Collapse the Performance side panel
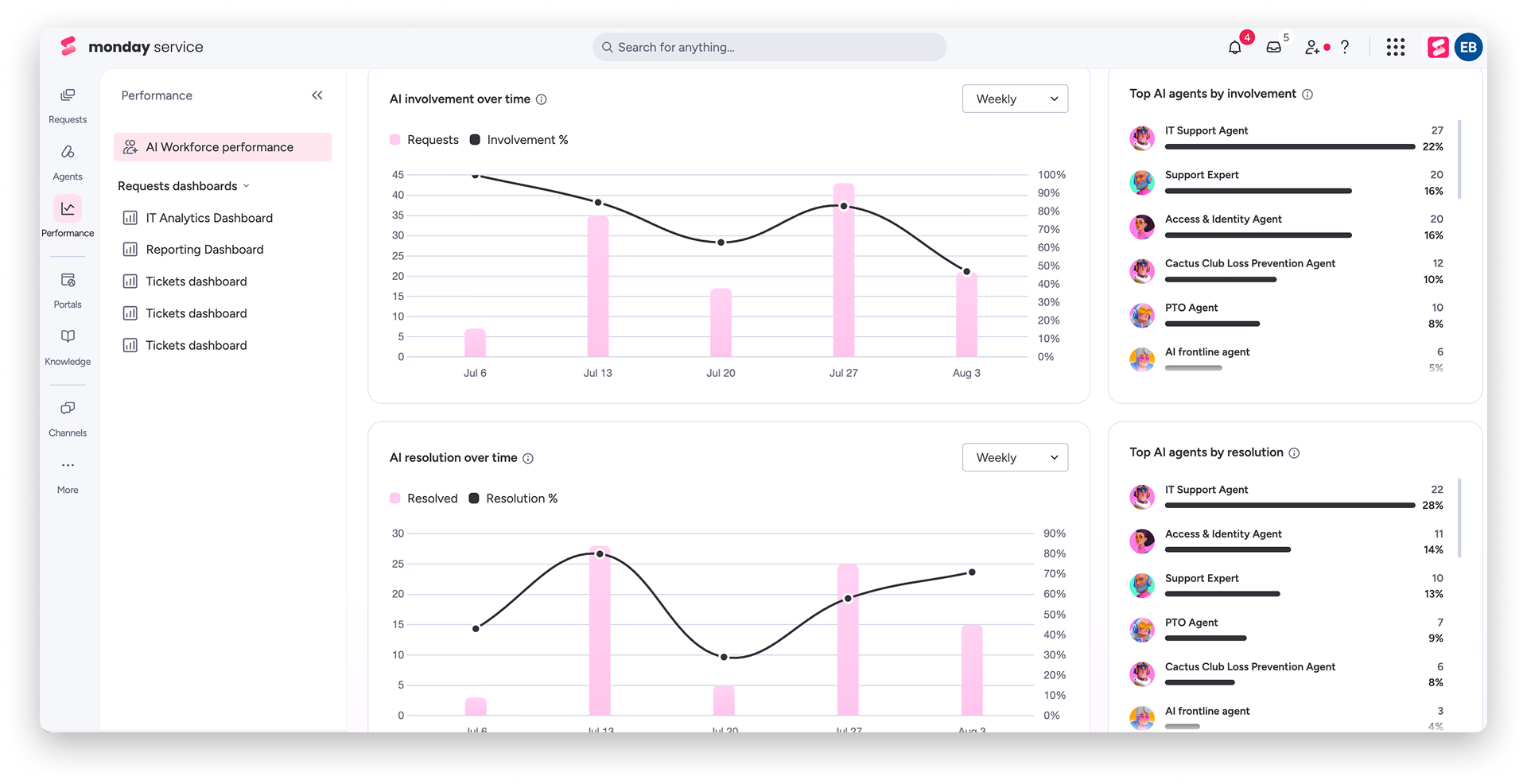Screen dimensions: 1527x784 [x=317, y=95]
